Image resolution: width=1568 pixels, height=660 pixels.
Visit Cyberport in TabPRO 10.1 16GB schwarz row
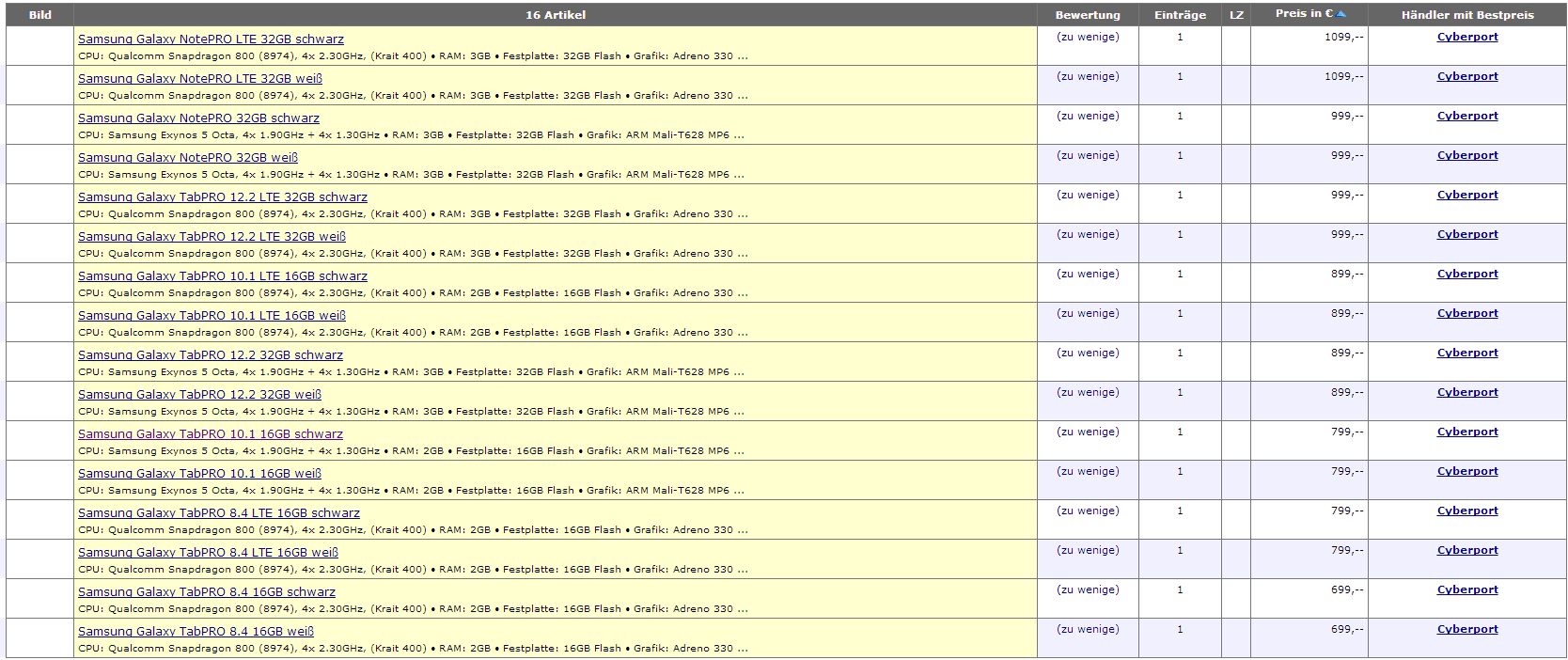tap(1467, 432)
